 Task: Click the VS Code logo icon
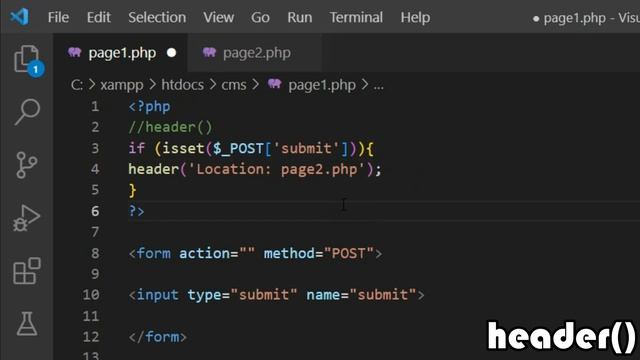pyautogui.click(x=19, y=17)
